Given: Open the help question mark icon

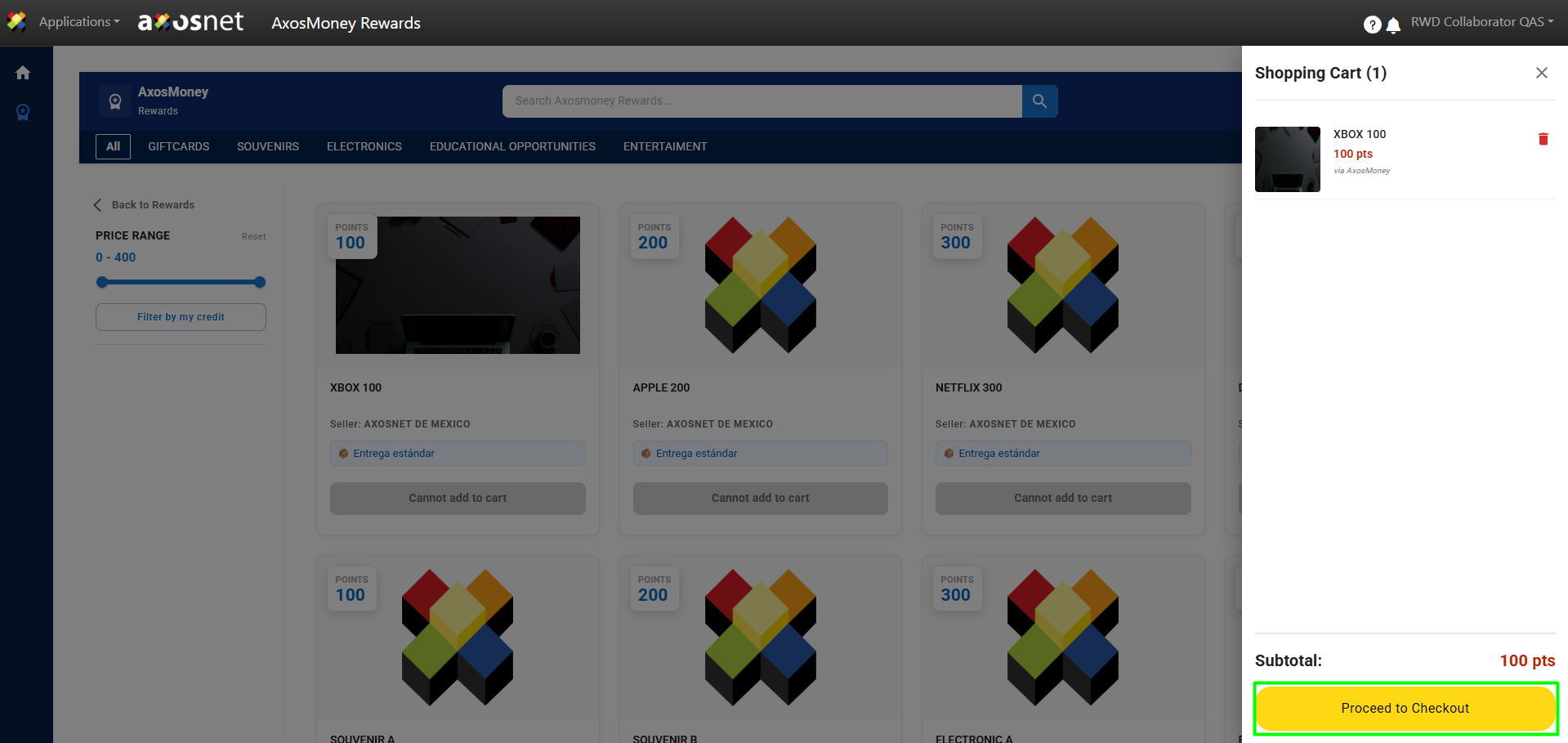Looking at the screenshot, I should tap(1372, 25).
